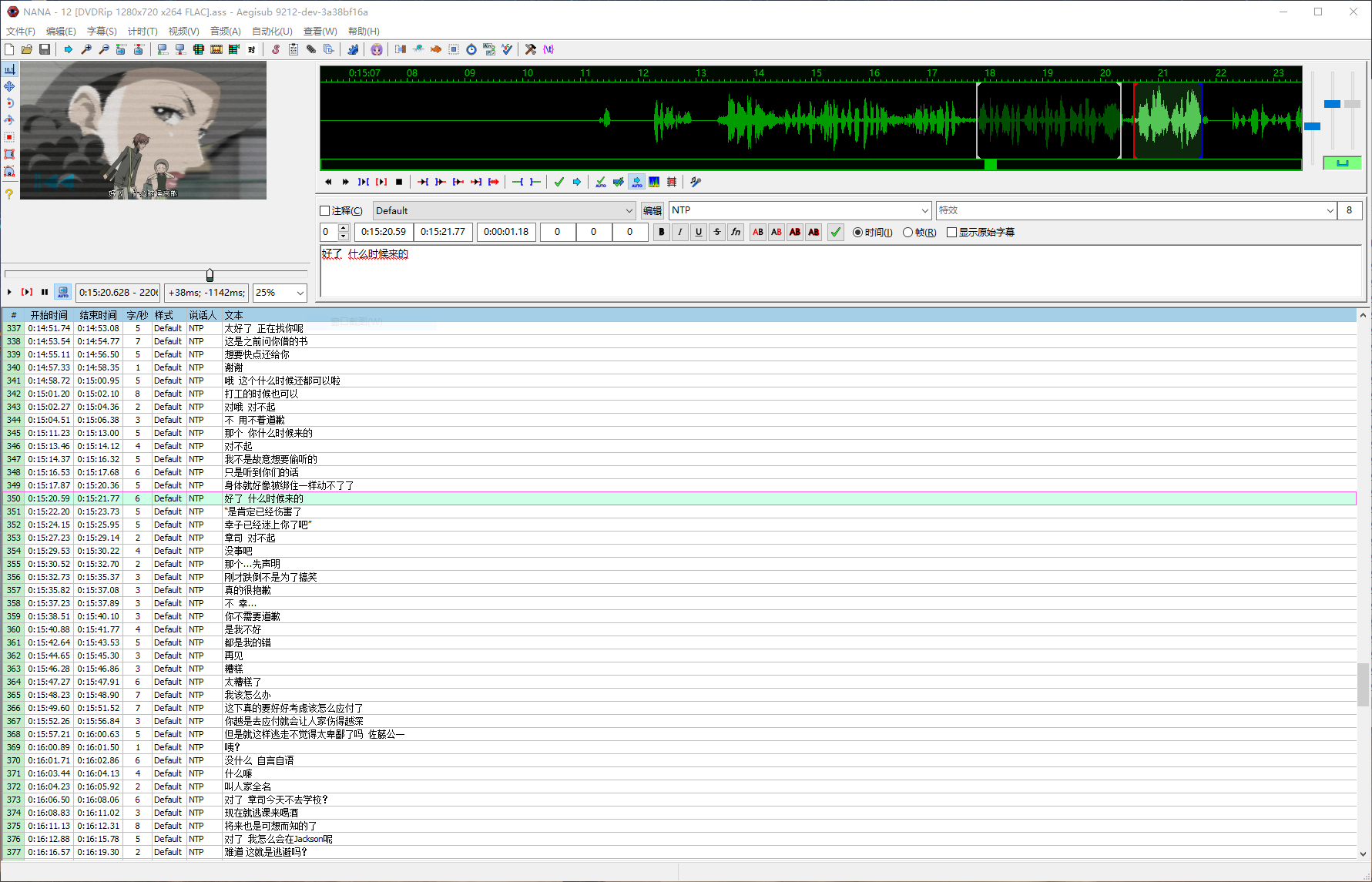This screenshot has height=882, width=1372.
Task: Open the Default style dropdown
Action: [505, 211]
